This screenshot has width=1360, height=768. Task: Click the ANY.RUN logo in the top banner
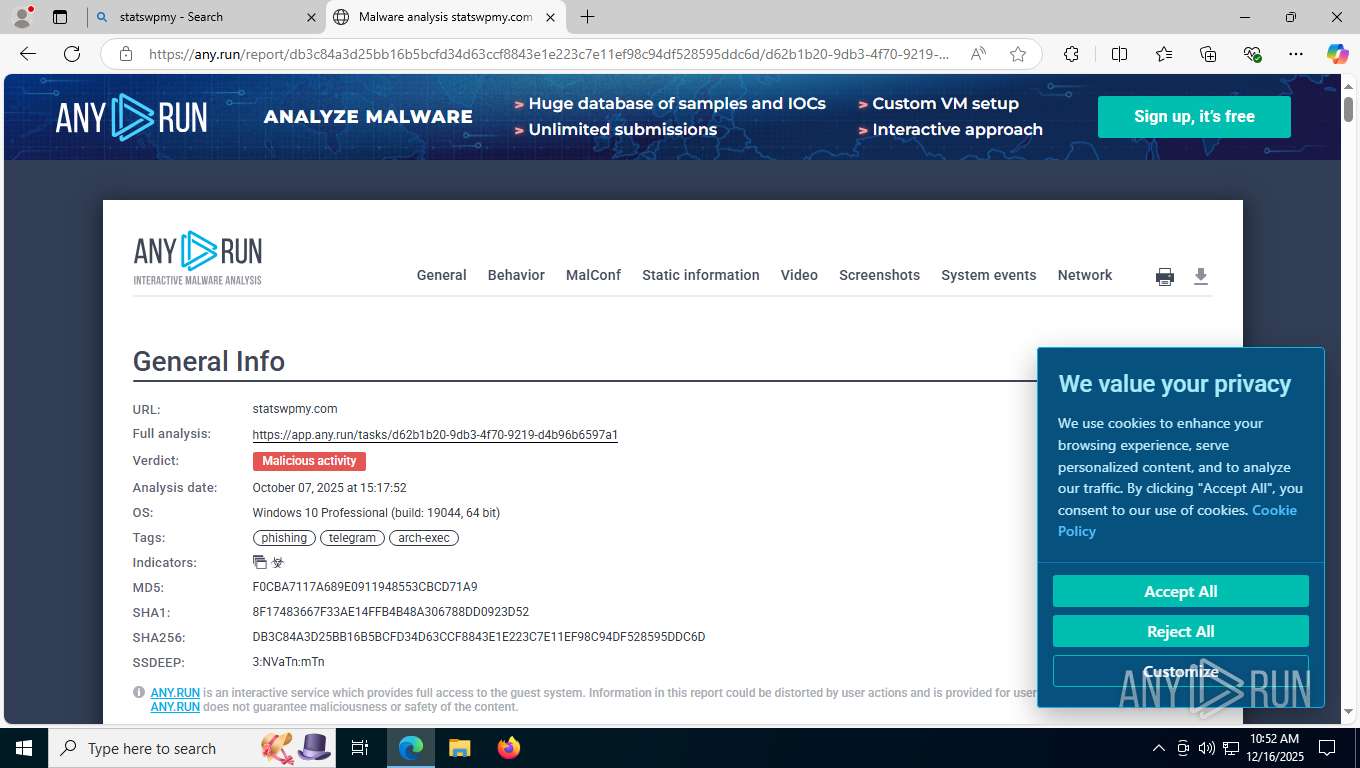(131, 117)
